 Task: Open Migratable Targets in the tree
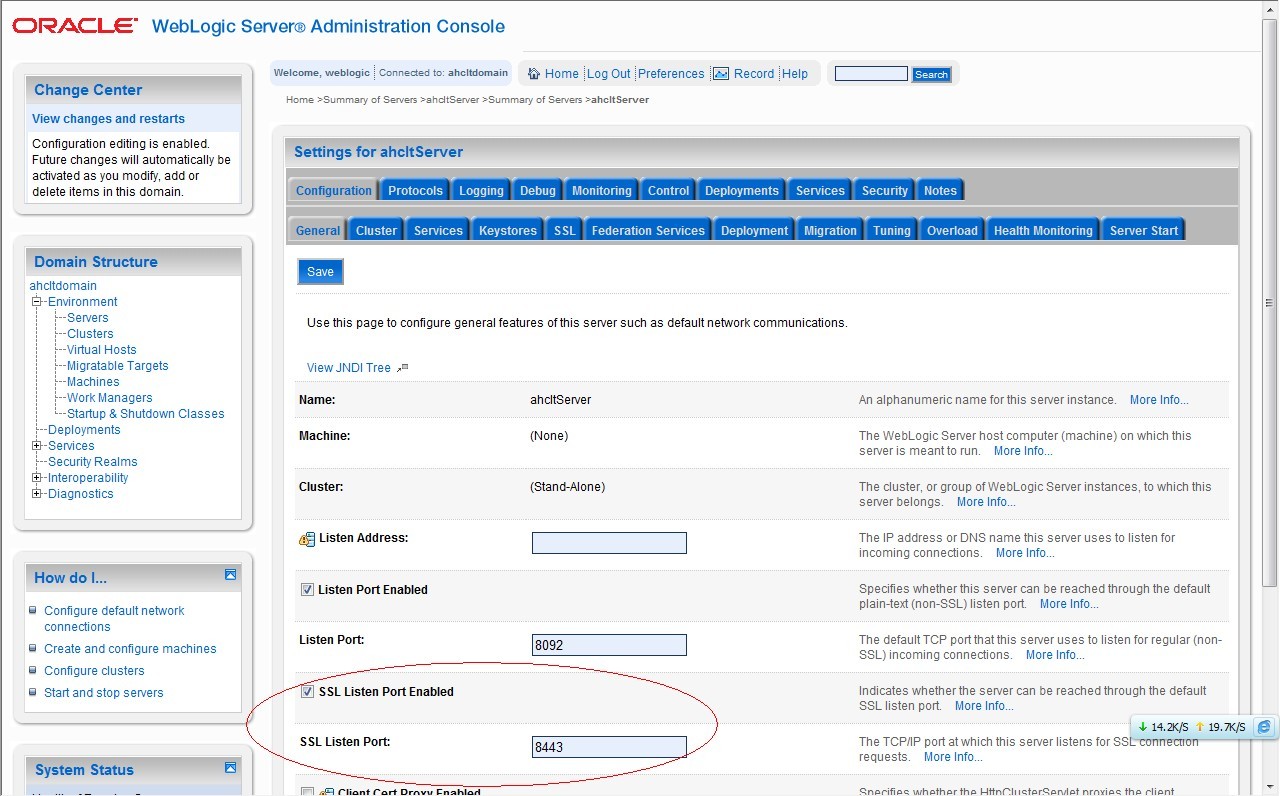click(x=117, y=366)
